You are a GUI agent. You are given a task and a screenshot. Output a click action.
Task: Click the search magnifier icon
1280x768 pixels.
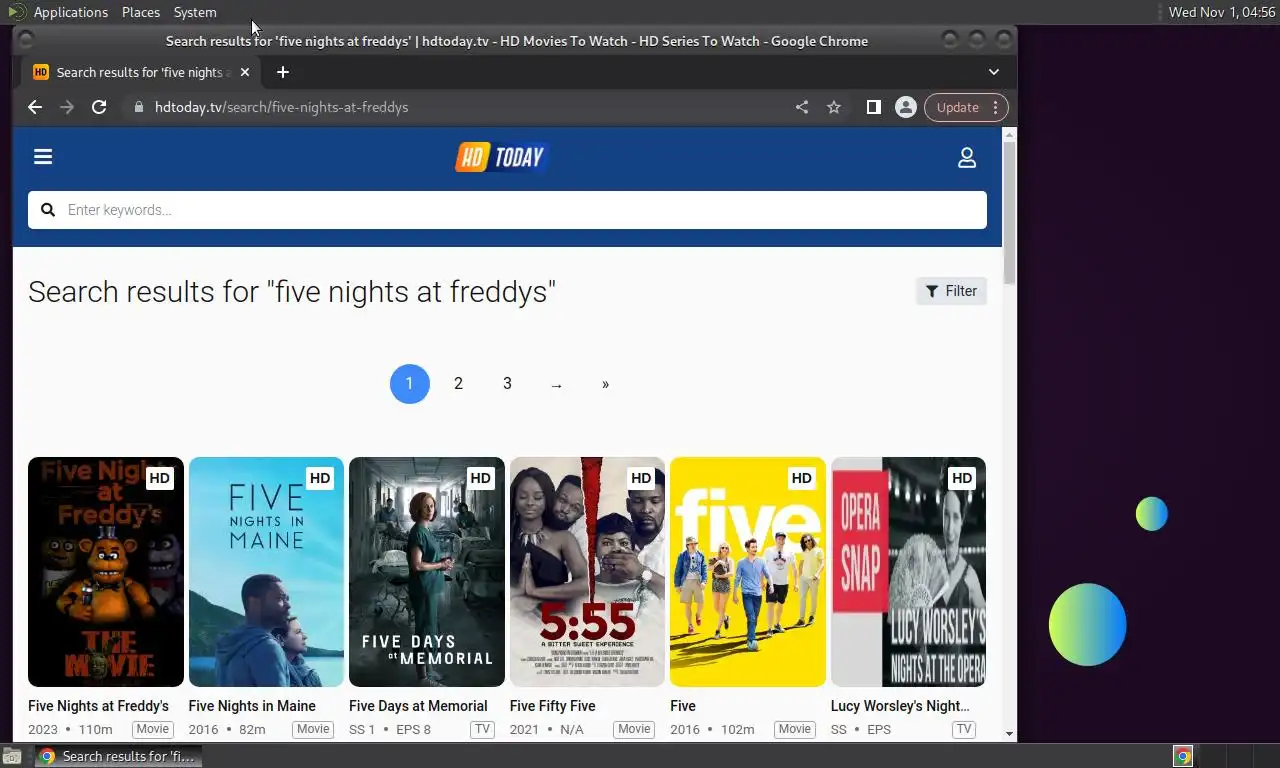click(x=48, y=210)
